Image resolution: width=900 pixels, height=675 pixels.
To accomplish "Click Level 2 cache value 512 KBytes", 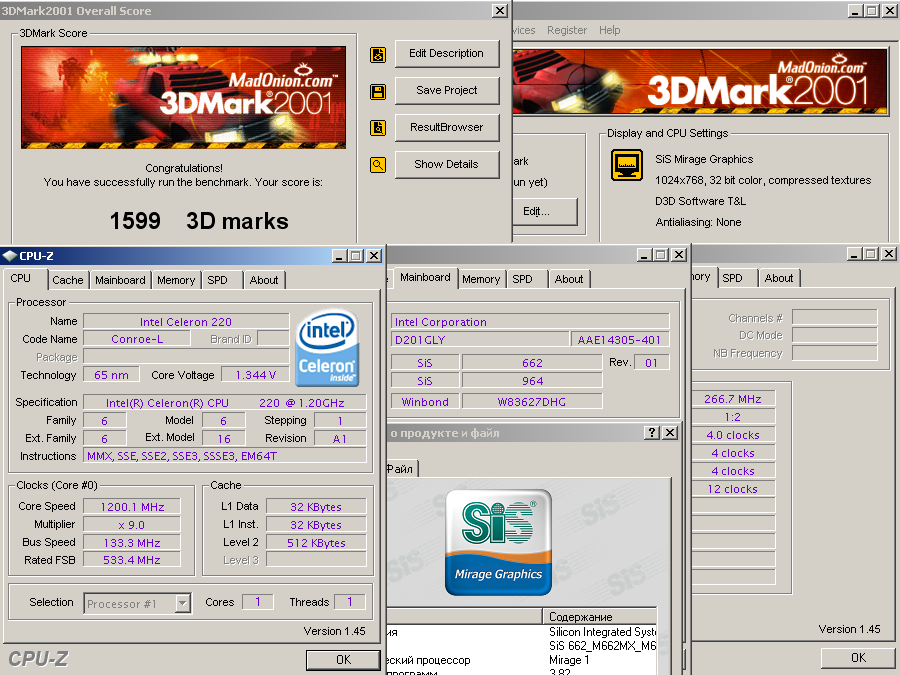I will tap(316, 542).
